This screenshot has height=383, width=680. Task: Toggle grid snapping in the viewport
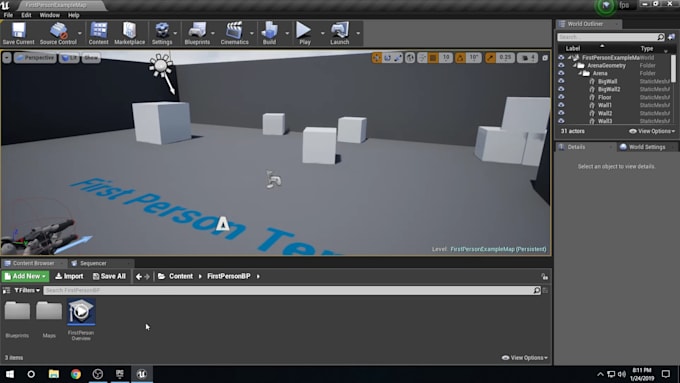tap(433, 58)
